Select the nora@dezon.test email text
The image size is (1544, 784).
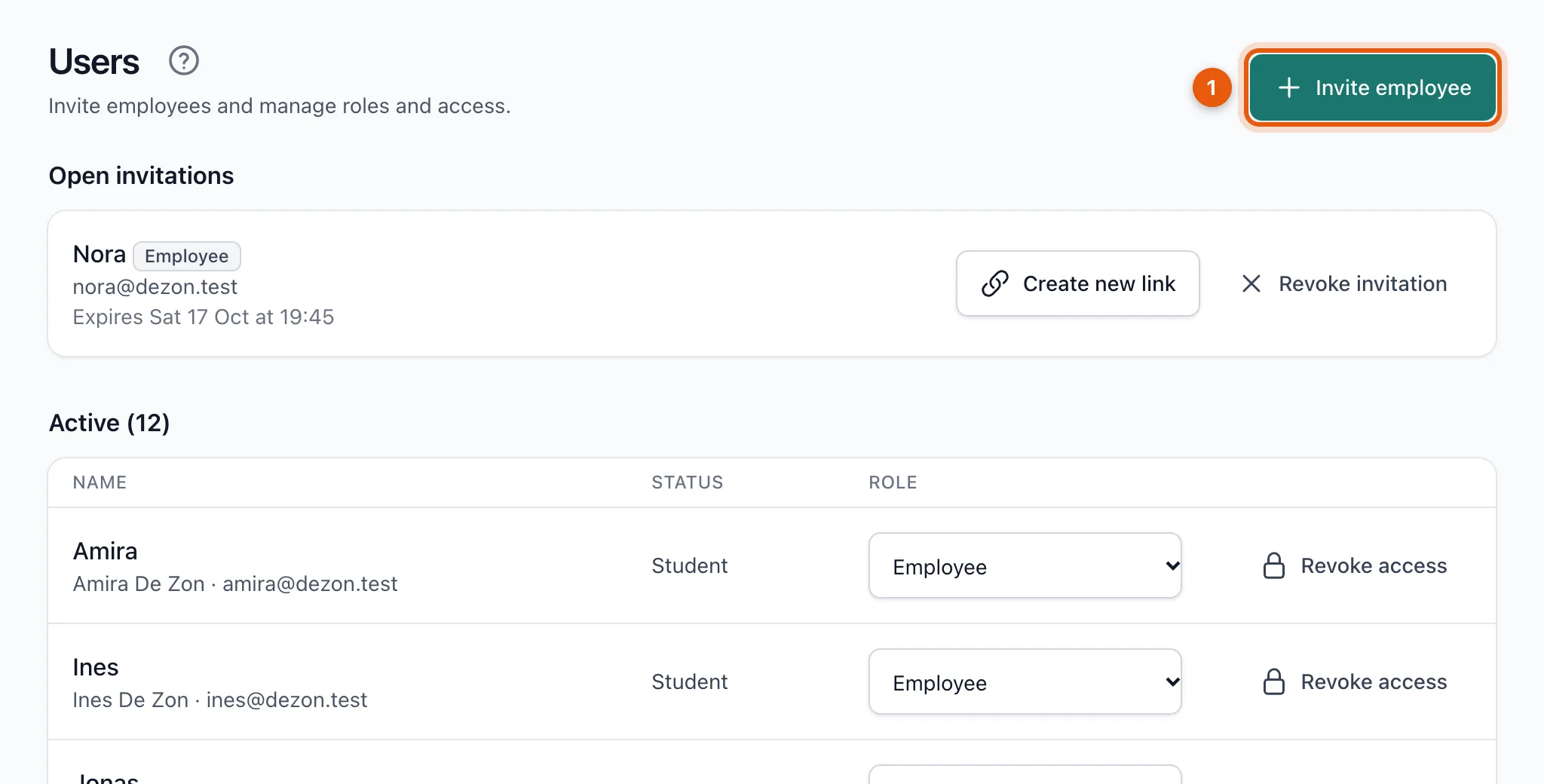click(155, 287)
